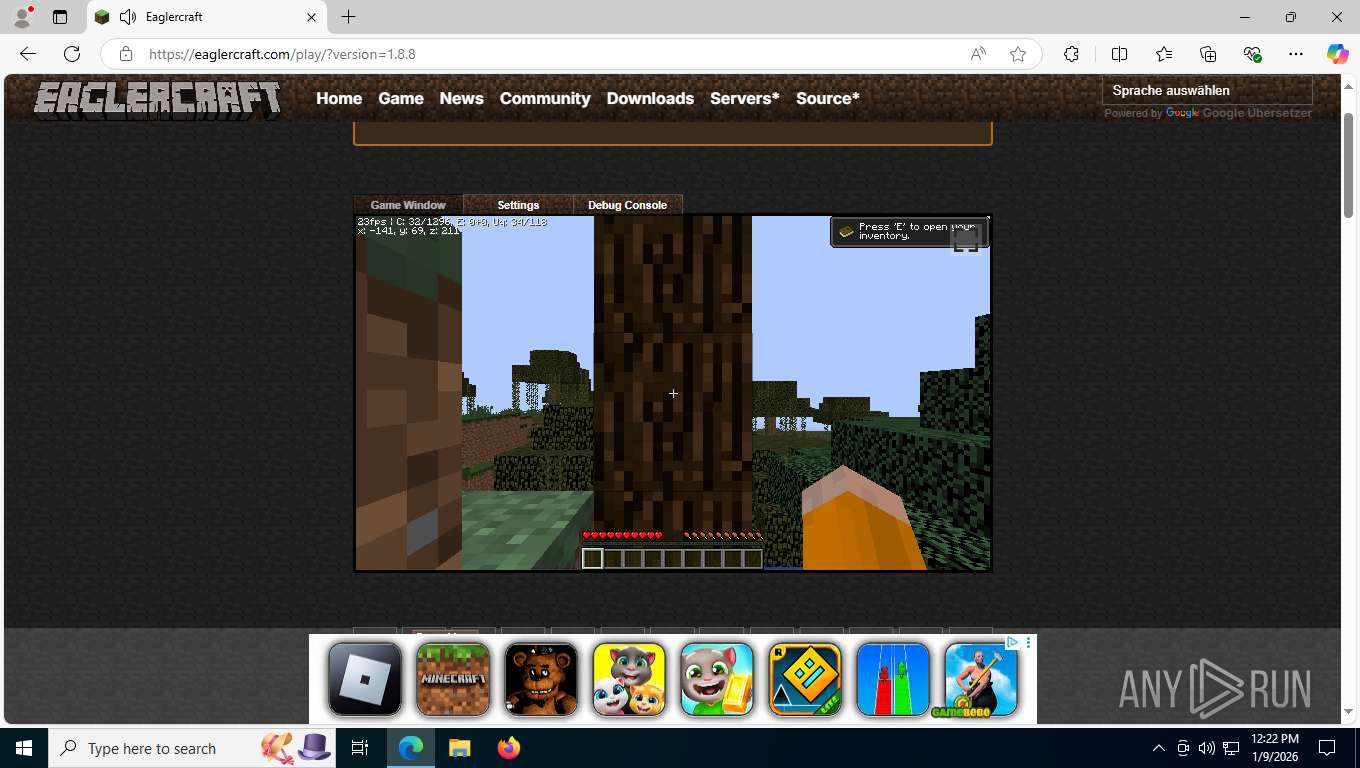Refresh the Eaglercraft page

(72, 54)
